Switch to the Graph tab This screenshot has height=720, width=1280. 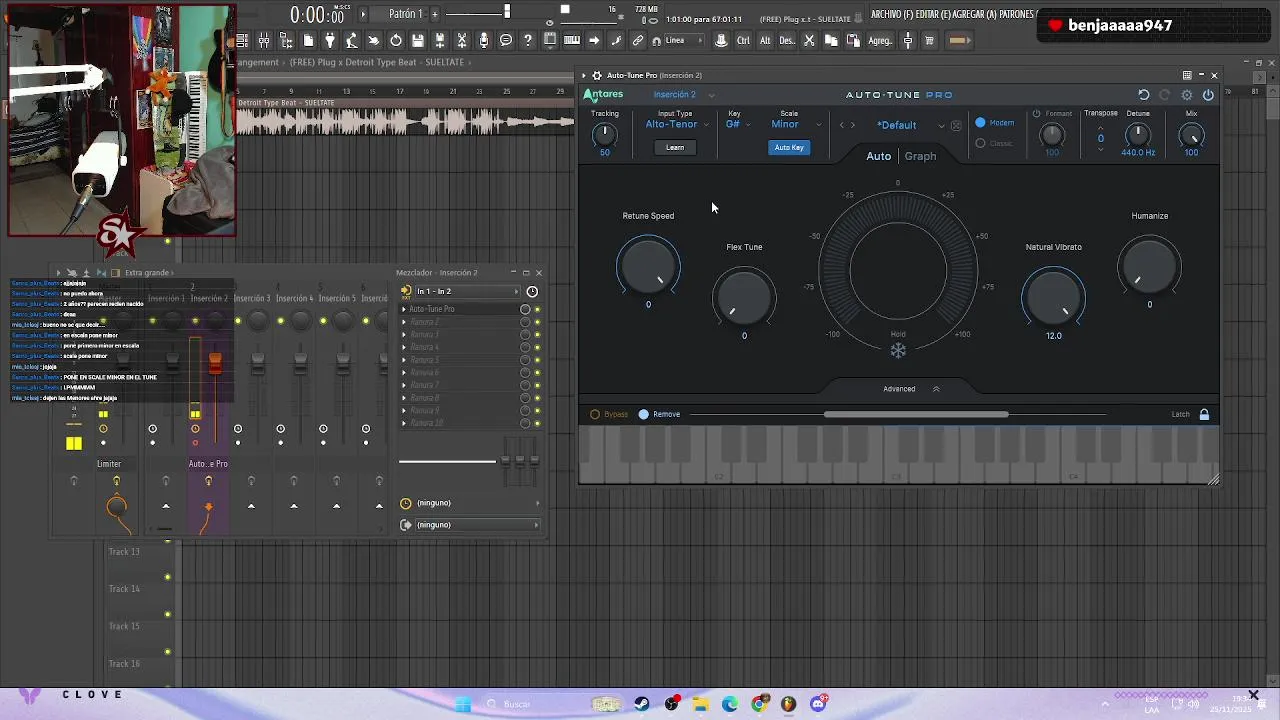click(x=920, y=156)
